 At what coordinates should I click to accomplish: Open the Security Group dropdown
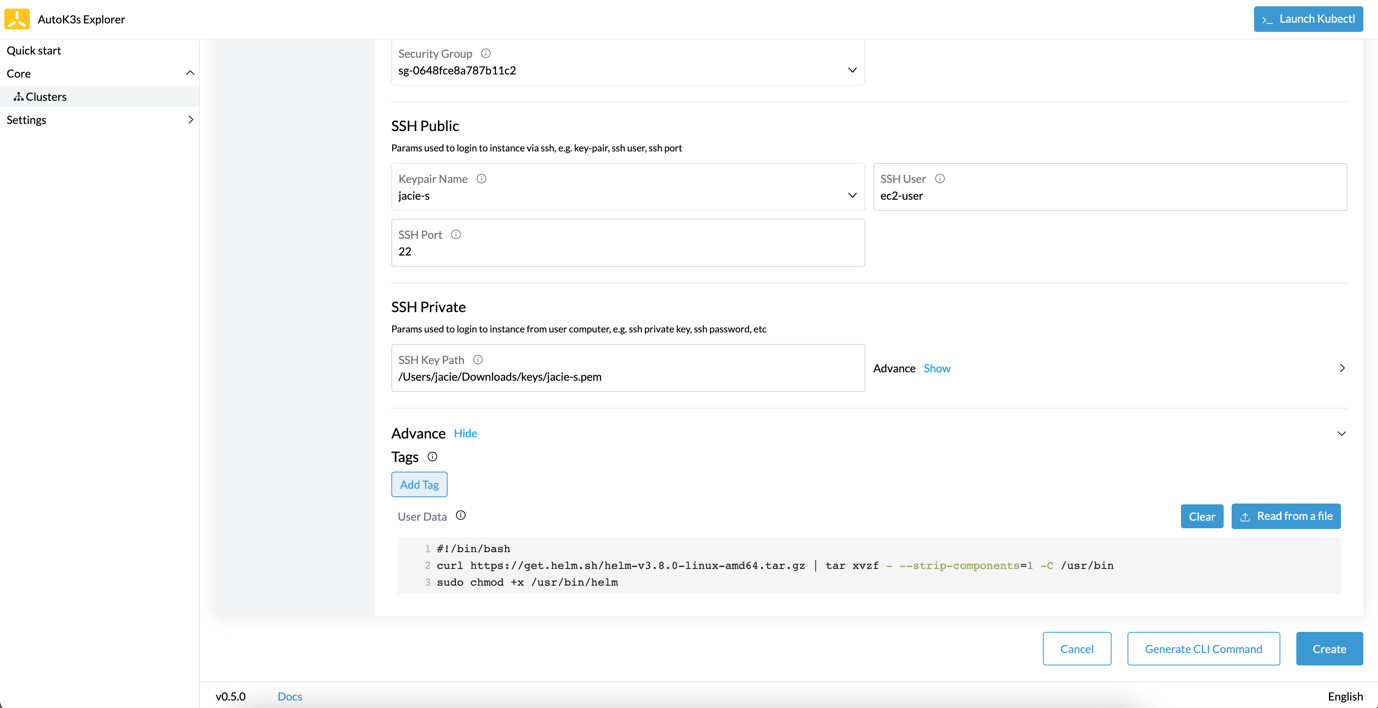pyautogui.click(x=852, y=70)
